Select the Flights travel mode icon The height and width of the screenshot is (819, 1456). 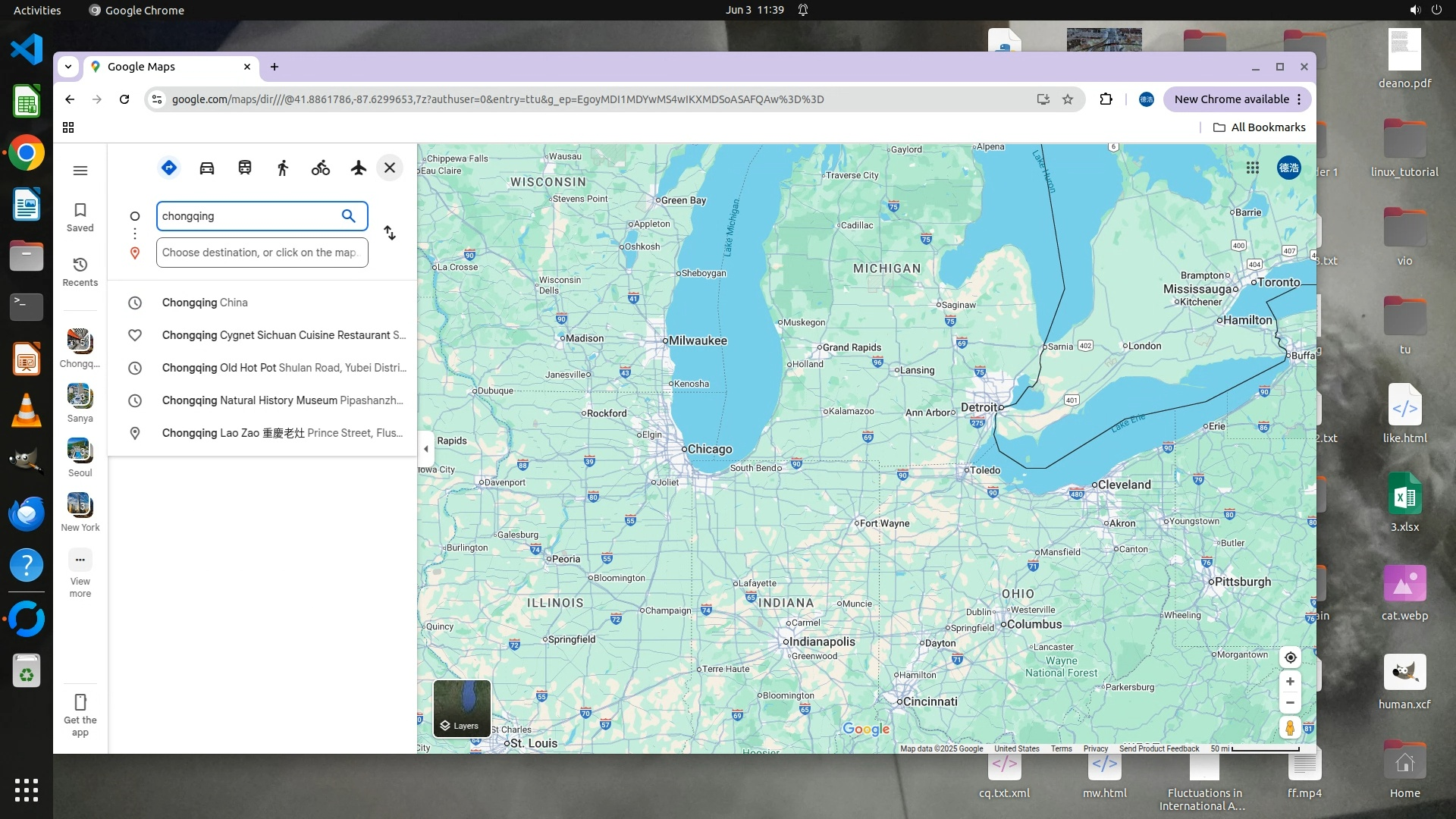[x=359, y=168]
